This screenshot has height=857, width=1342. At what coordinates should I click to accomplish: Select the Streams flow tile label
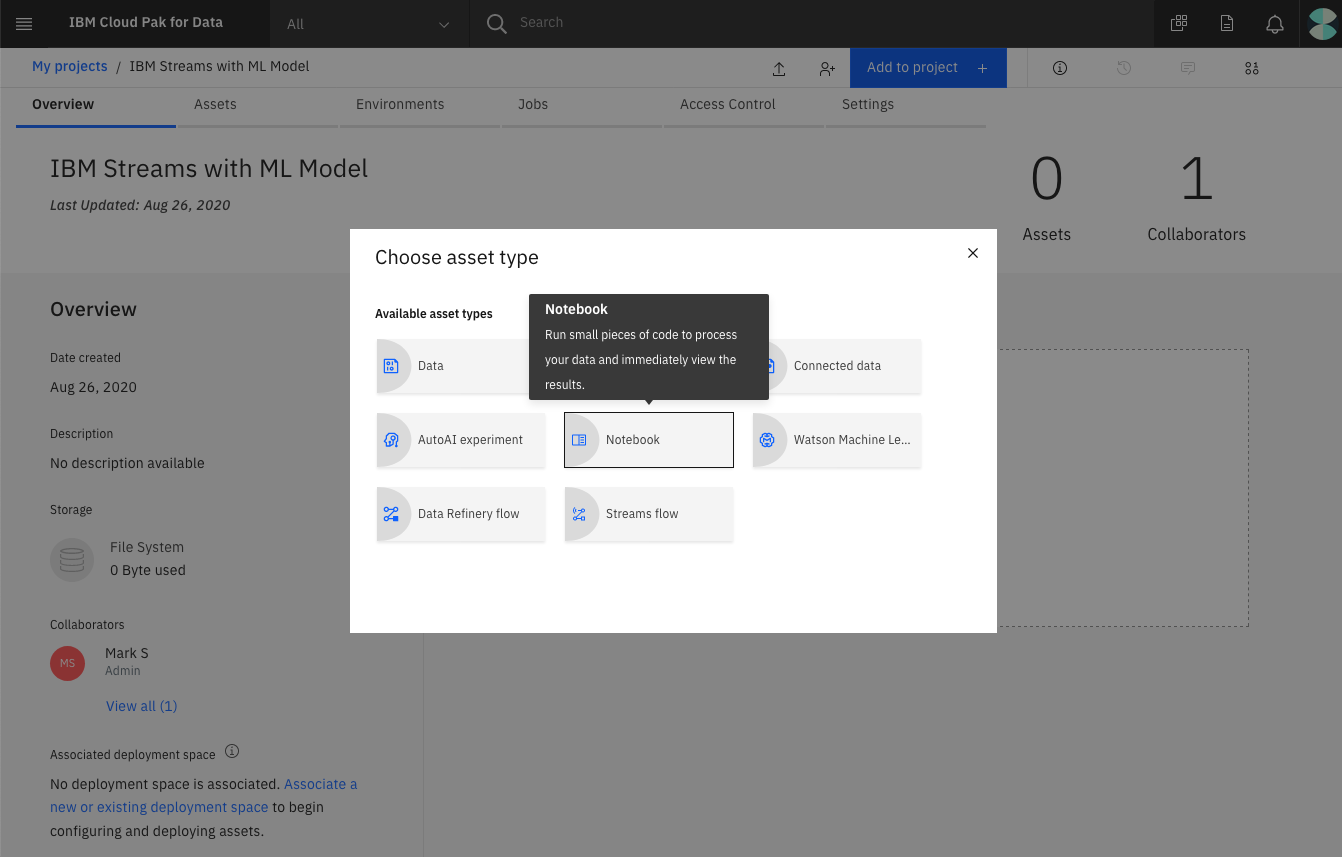click(642, 514)
